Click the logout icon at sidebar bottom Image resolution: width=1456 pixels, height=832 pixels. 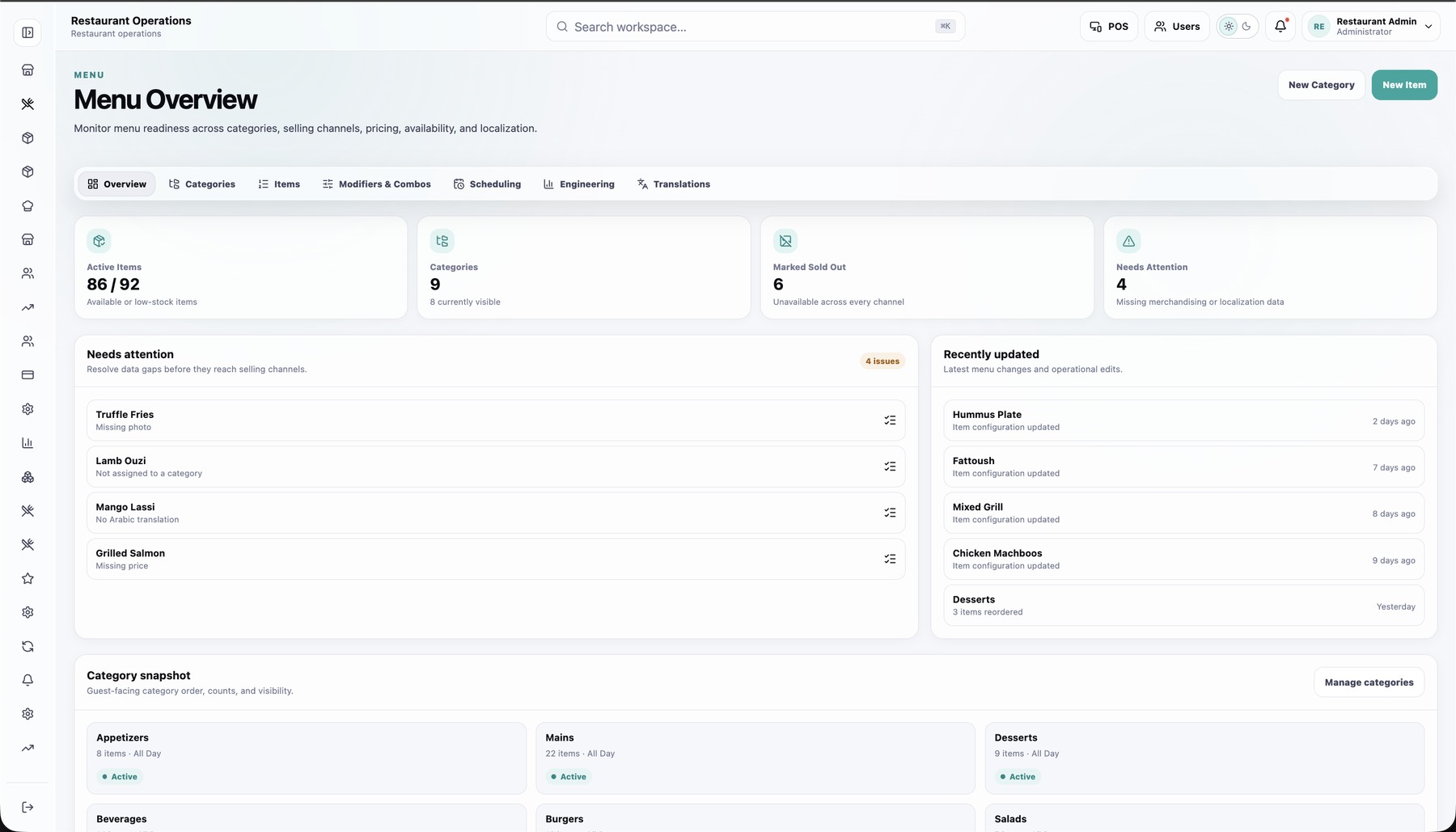28,807
